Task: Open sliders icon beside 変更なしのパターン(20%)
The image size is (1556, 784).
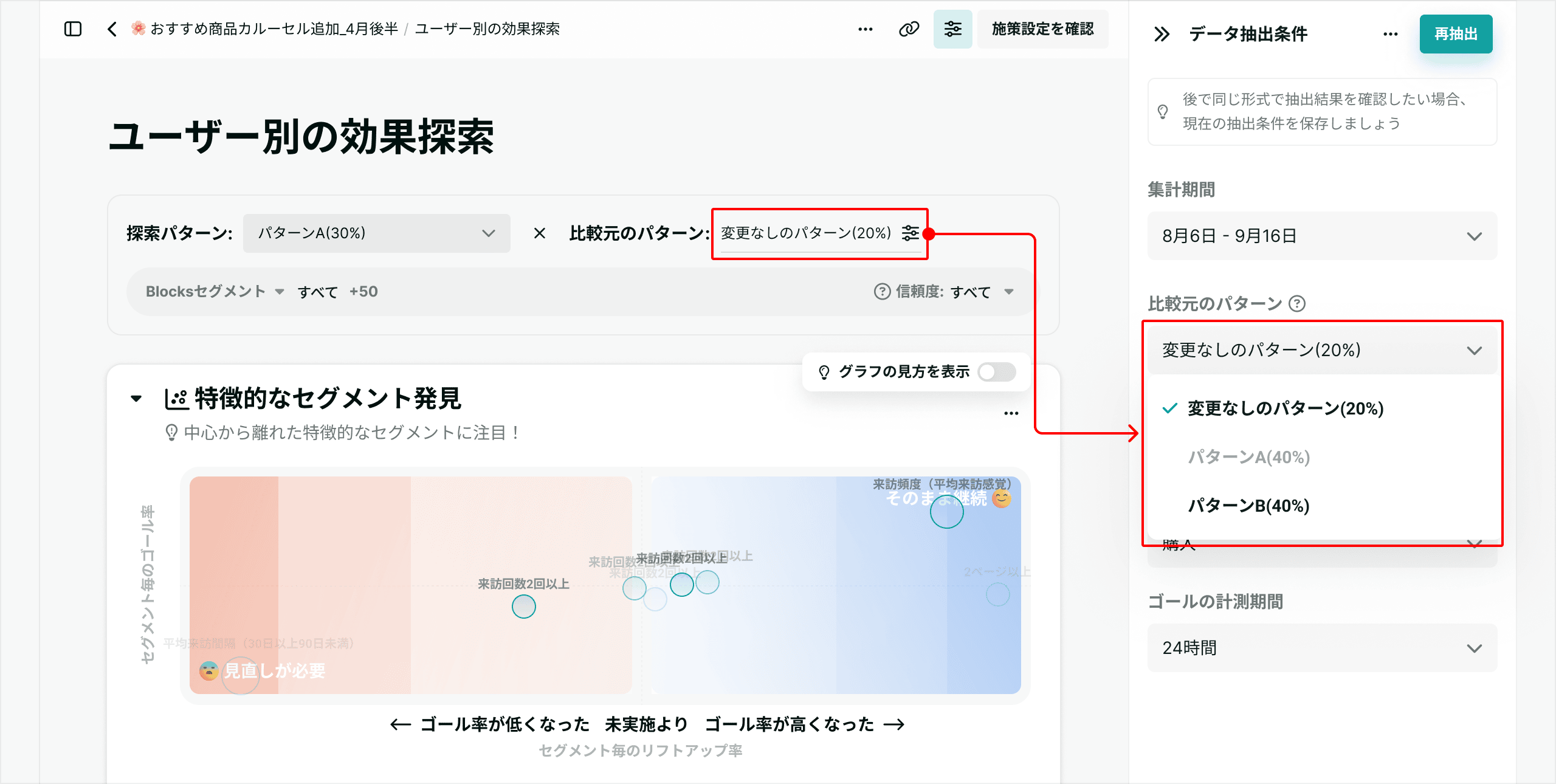Action: coord(911,233)
